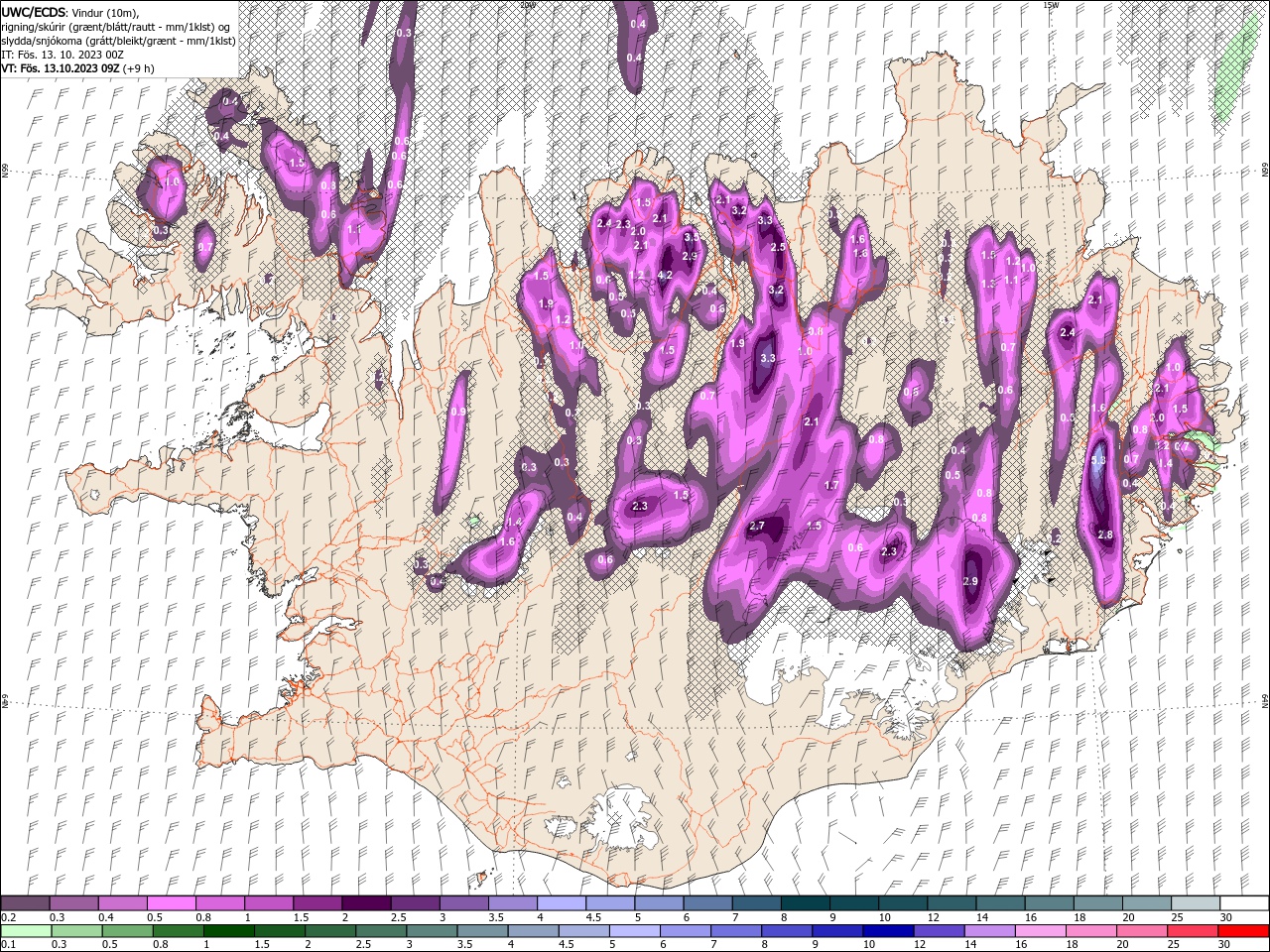The image size is (1270, 952).
Task: Click the 'VT: Fös. 13.10.2023 09Z (+9 h)' line
Action: click(x=77, y=68)
